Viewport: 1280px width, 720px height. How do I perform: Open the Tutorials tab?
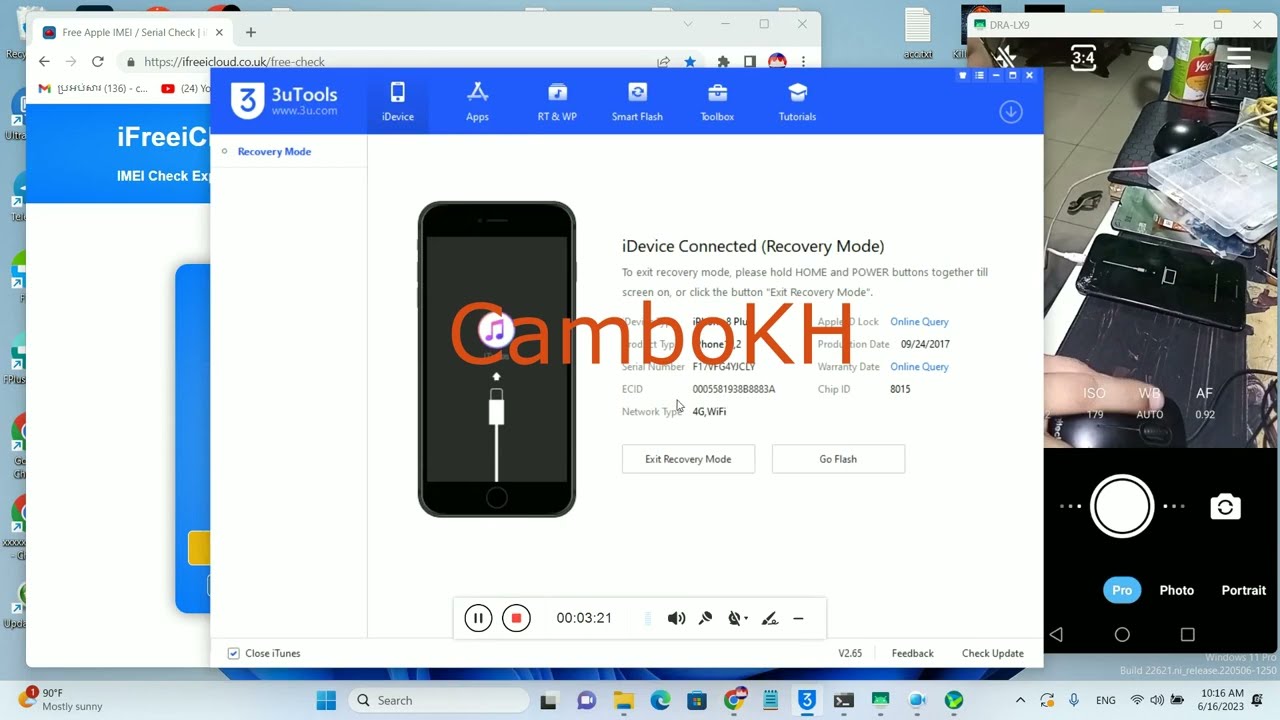(797, 102)
